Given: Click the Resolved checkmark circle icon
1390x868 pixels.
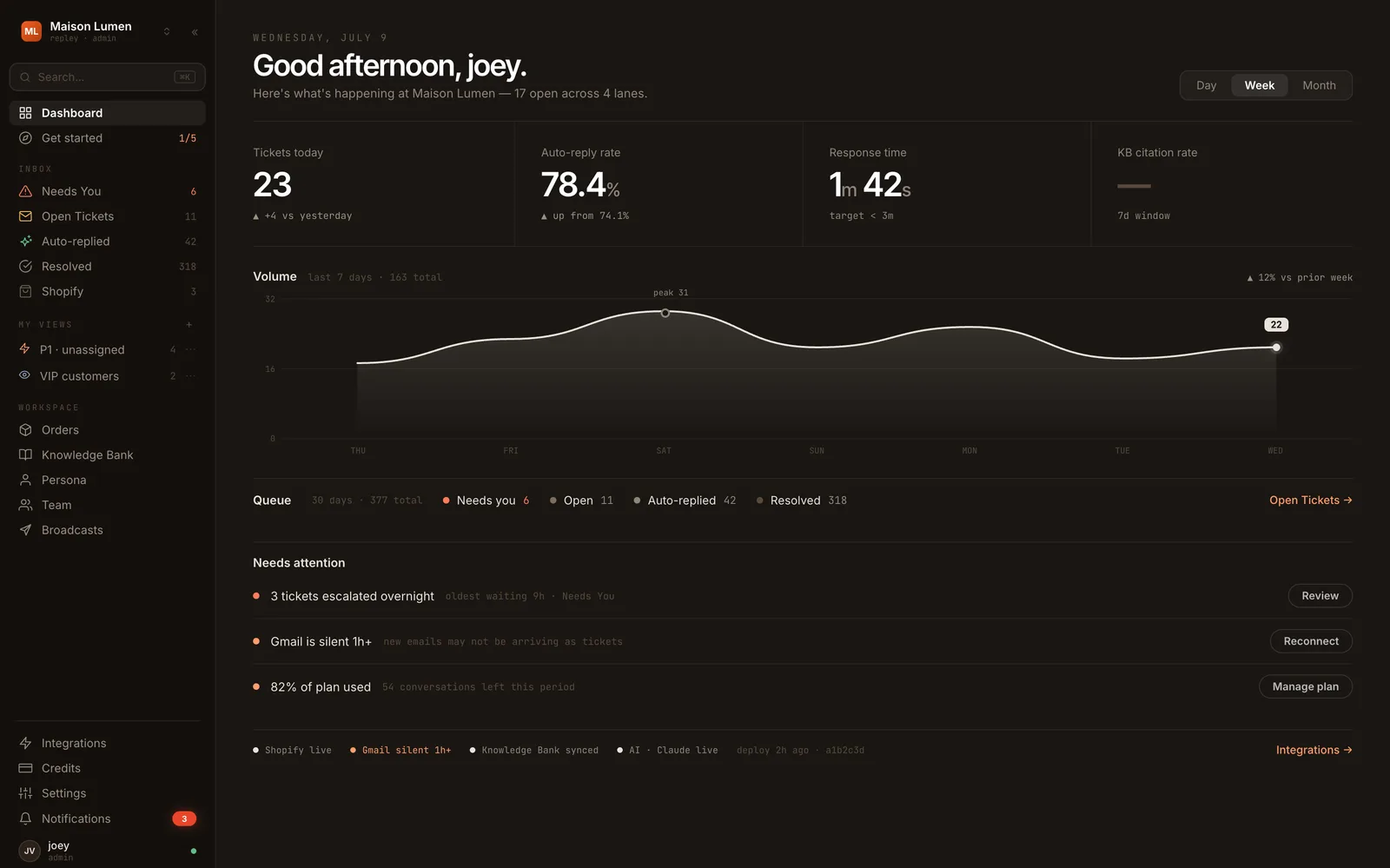Looking at the screenshot, I should [x=25, y=267].
